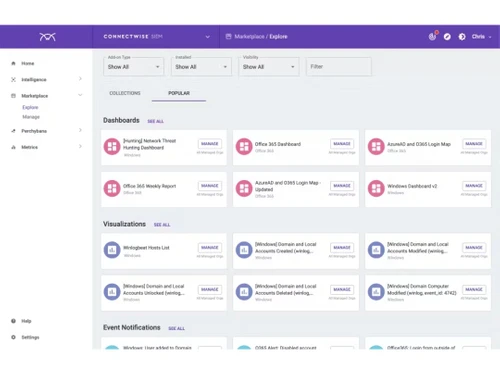Expand the Intelligence sidebar chevron
The width and height of the screenshot is (500, 375).
tap(80, 79)
